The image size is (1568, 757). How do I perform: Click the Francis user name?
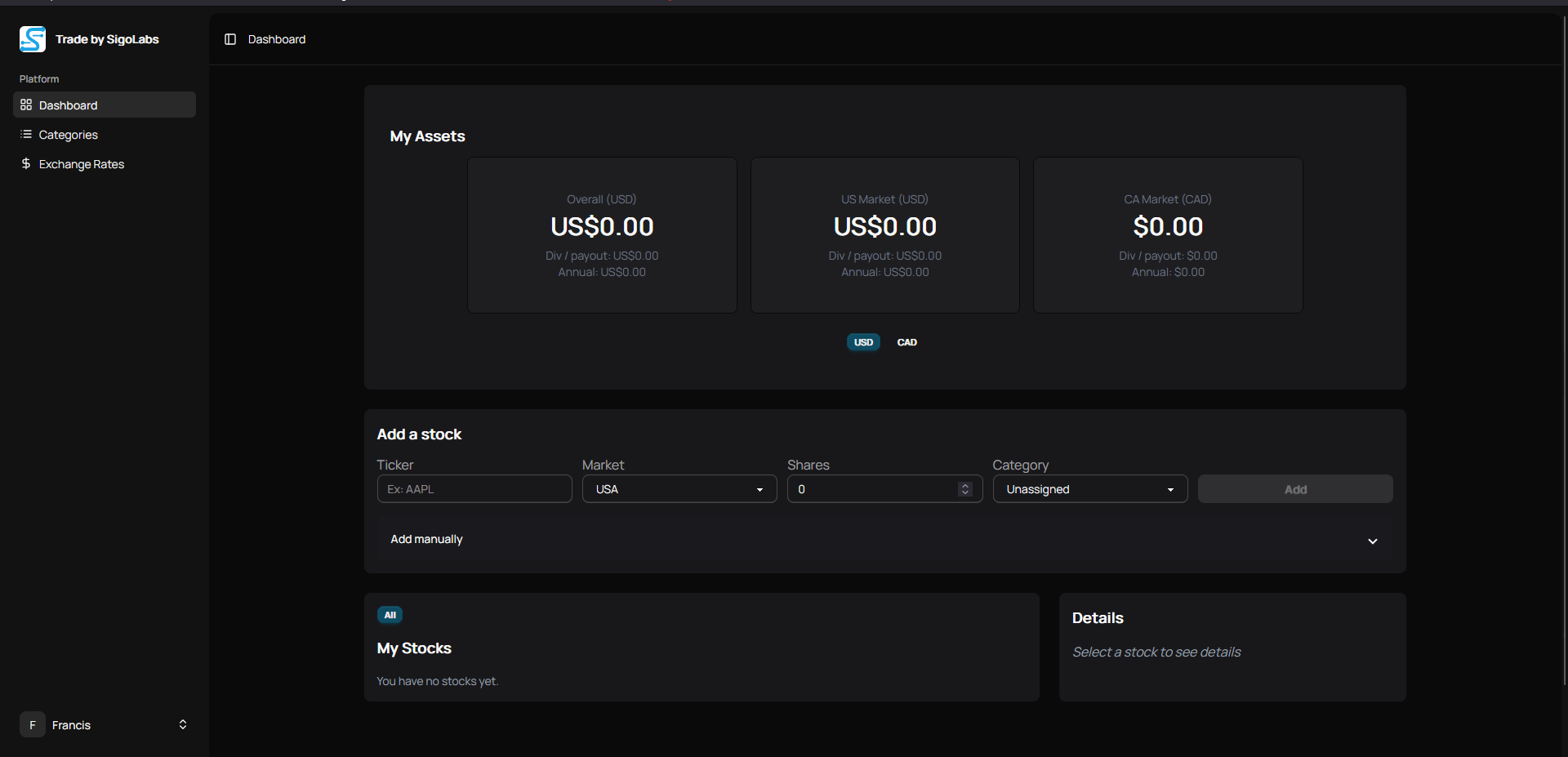point(72,725)
